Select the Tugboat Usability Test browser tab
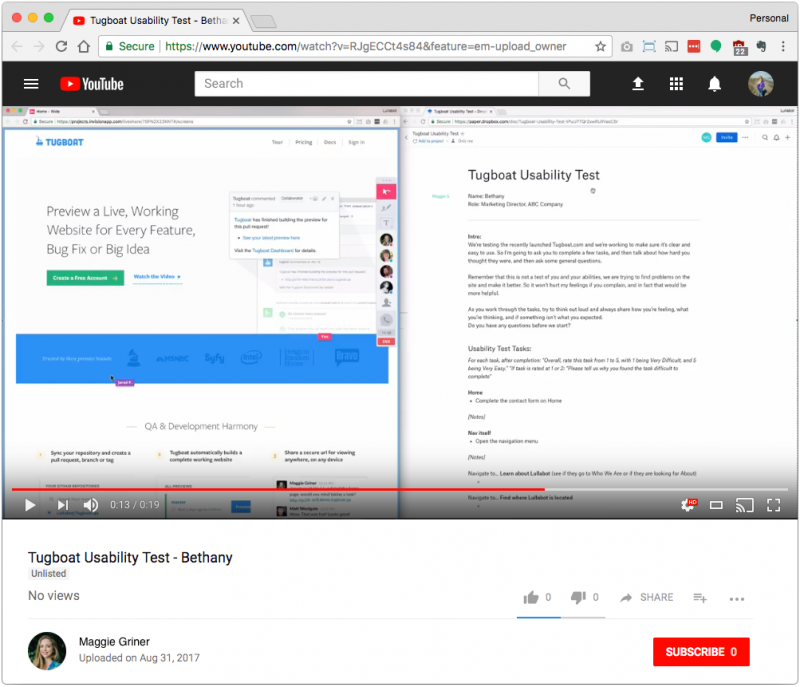The image size is (800, 687). (155, 18)
